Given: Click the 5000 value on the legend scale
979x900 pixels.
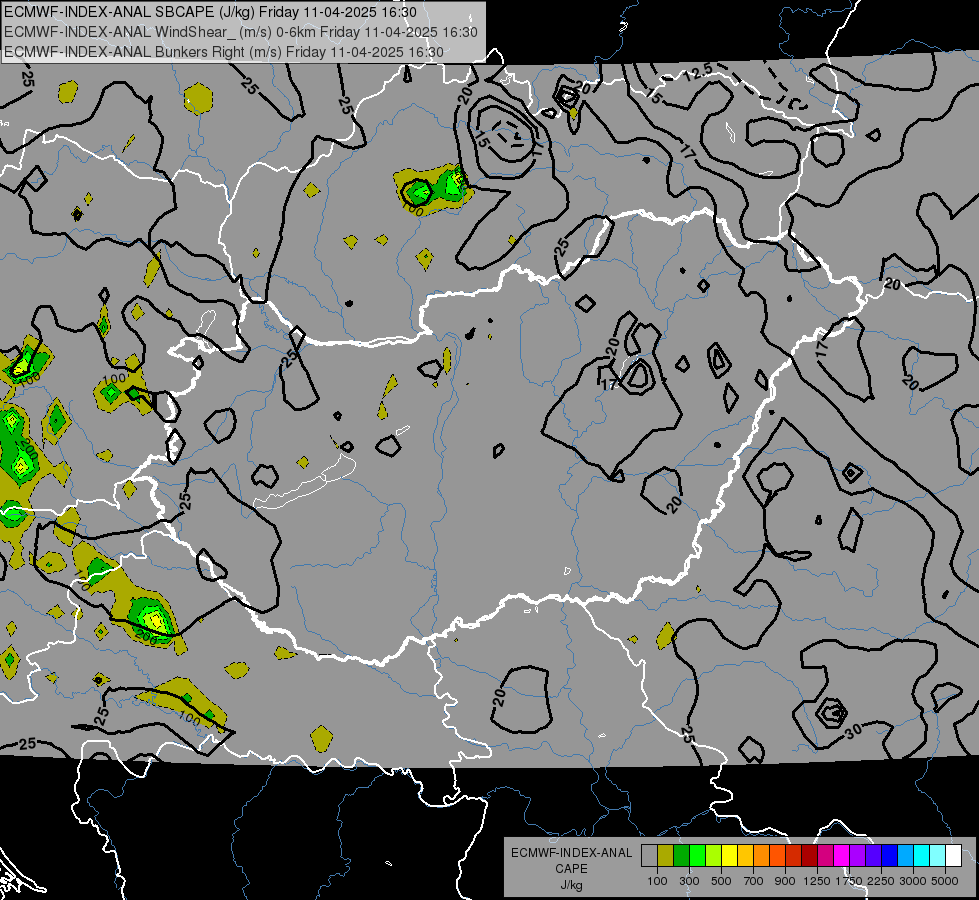Looking at the screenshot, I should pyautogui.click(x=945, y=881).
